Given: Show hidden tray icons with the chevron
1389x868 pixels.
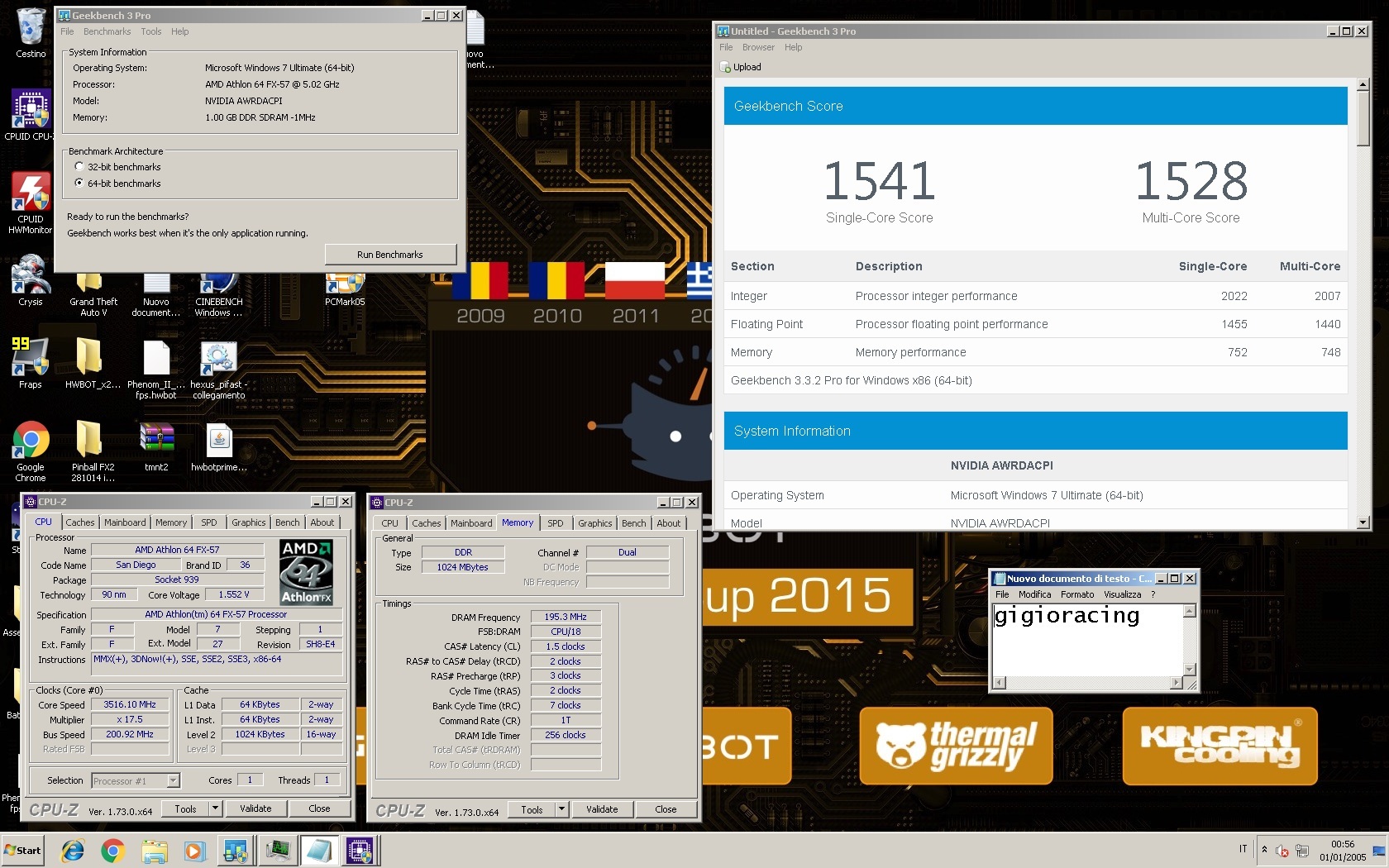Looking at the screenshot, I should pos(1264,850).
